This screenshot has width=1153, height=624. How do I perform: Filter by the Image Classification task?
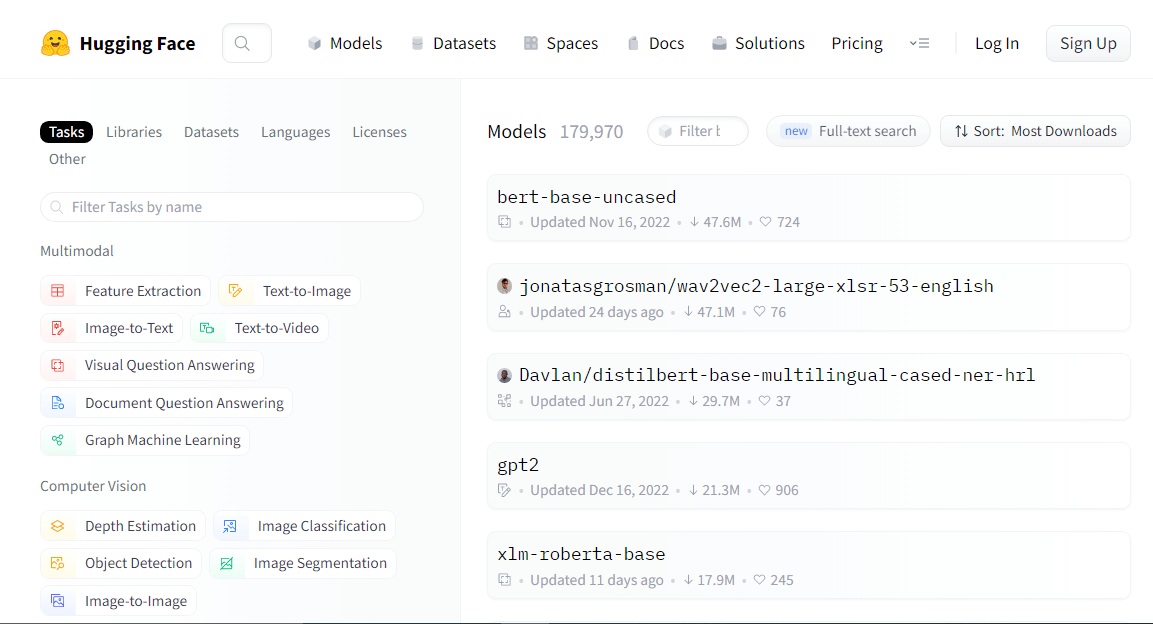(304, 526)
